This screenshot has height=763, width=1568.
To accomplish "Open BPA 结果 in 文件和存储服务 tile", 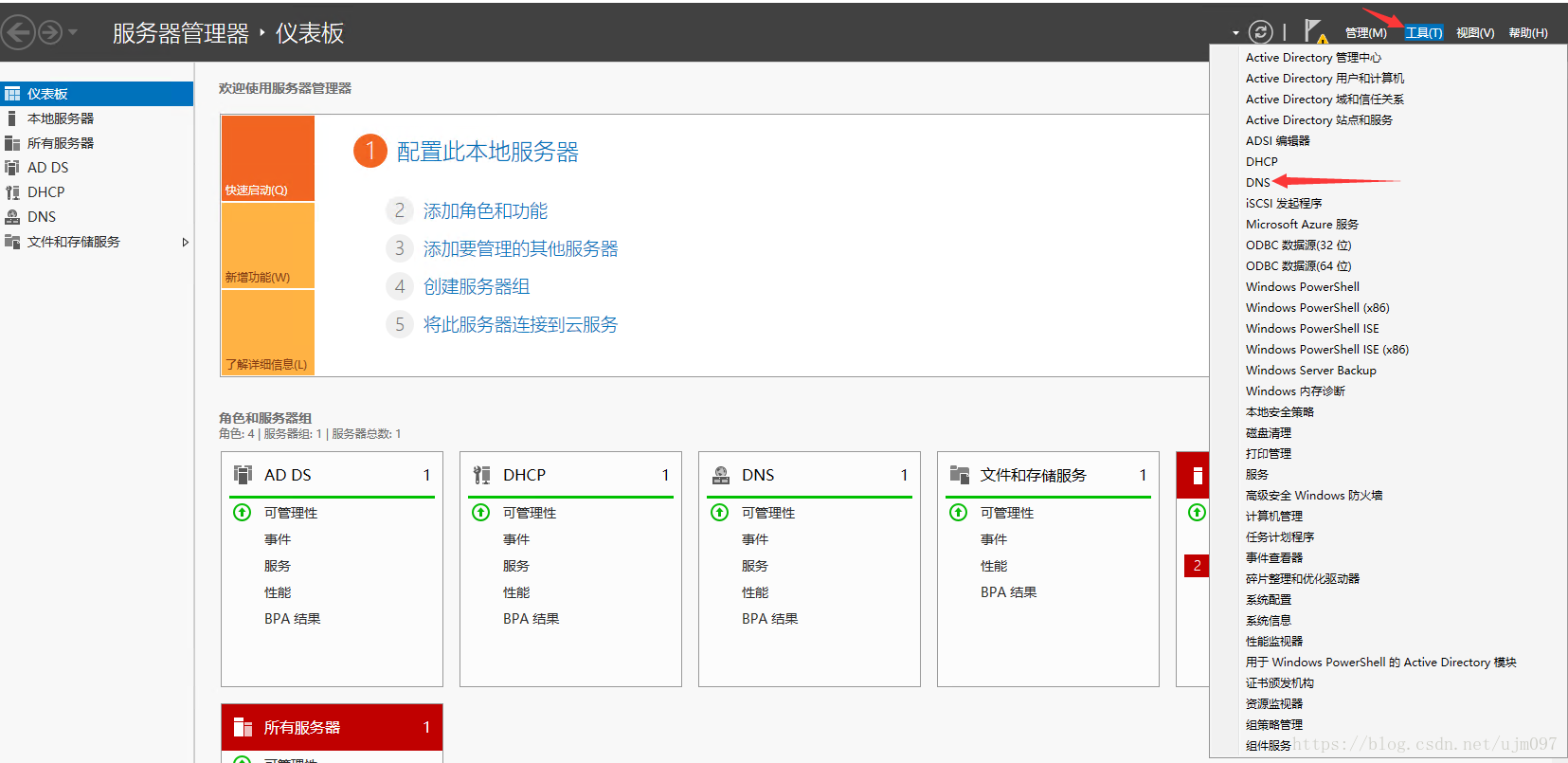I will pyautogui.click(x=1008, y=592).
